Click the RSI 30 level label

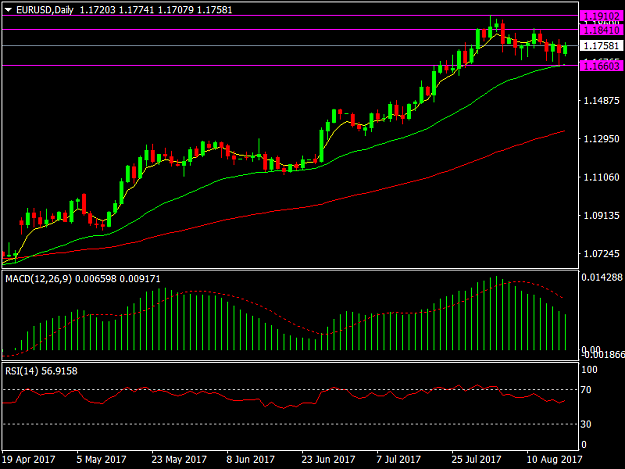(586, 424)
